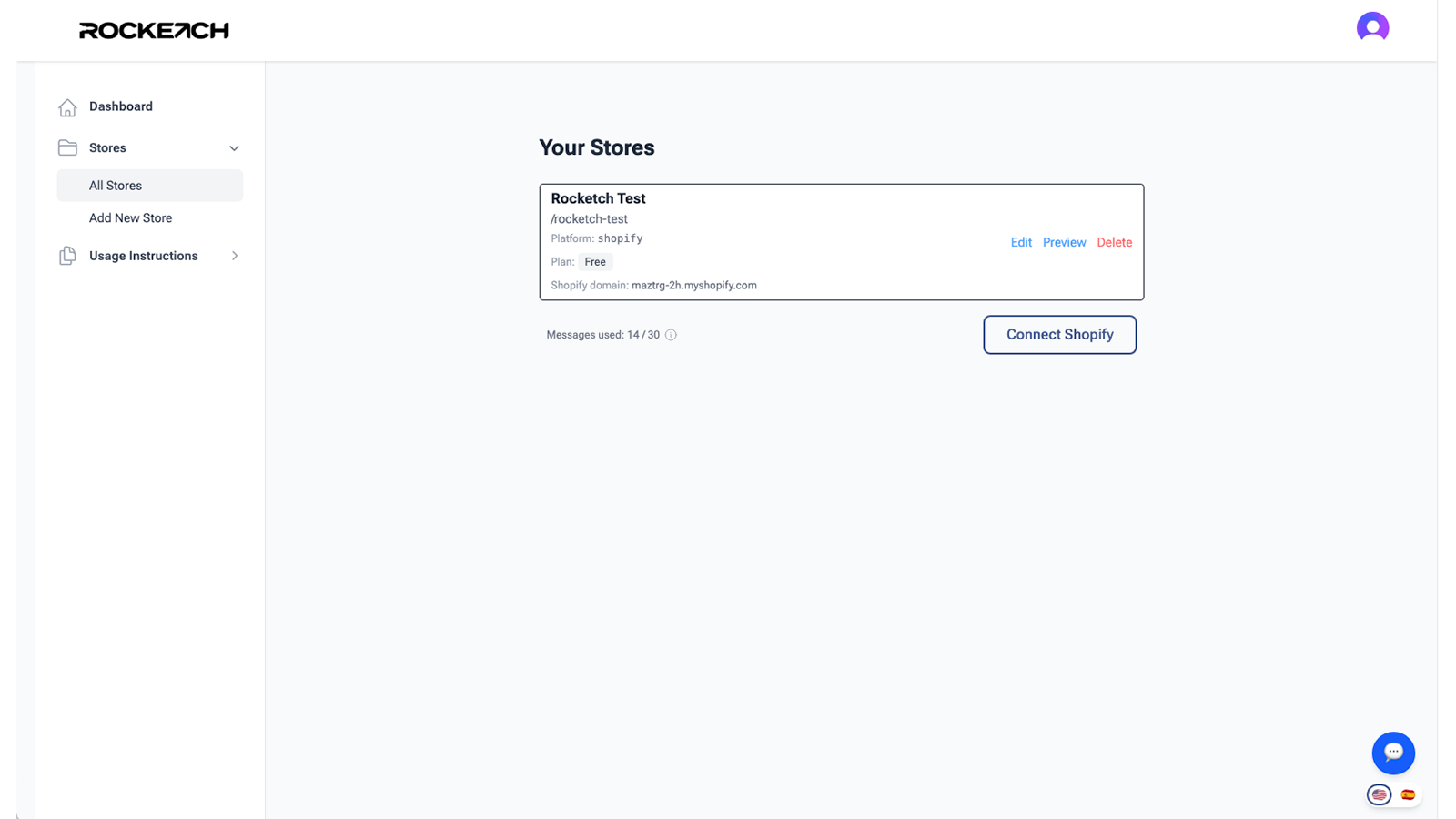The image size is (1456, 819).
Task: Click the Rocketch logo
Action: [x=154, y=31]
